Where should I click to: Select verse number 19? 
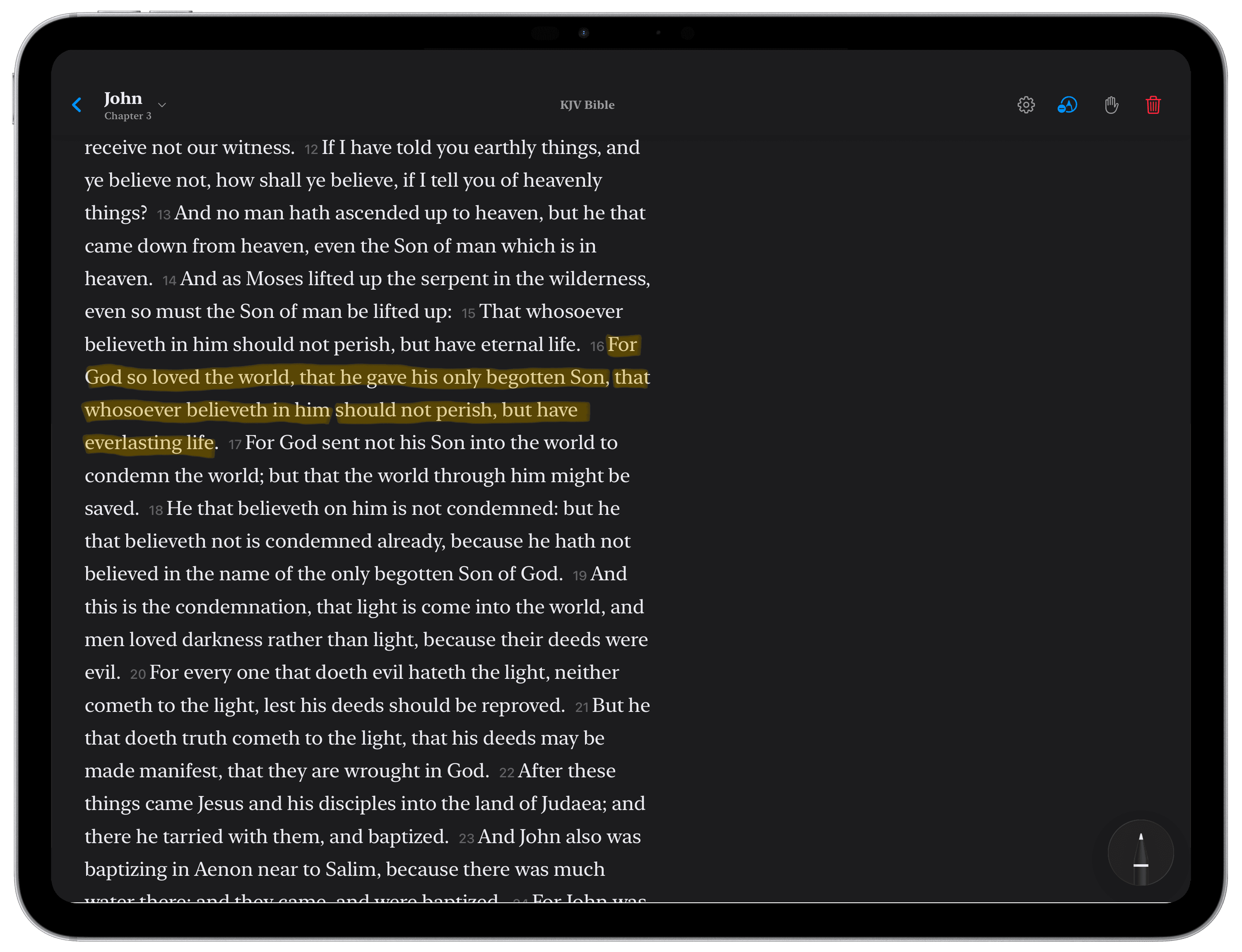coord(579,576)
